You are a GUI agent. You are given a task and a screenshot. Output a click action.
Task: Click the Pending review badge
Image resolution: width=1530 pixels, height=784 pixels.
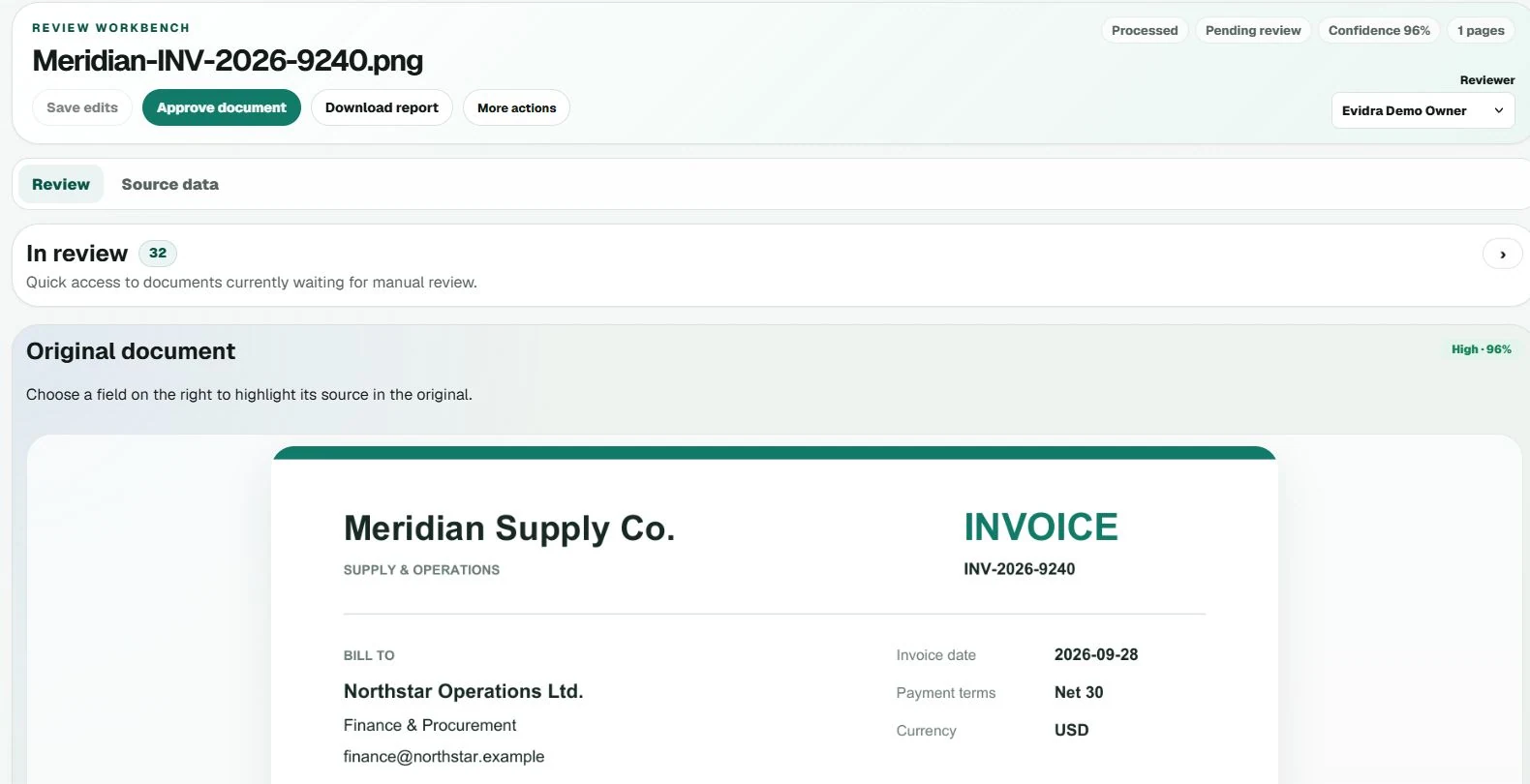click(1253, 30)
